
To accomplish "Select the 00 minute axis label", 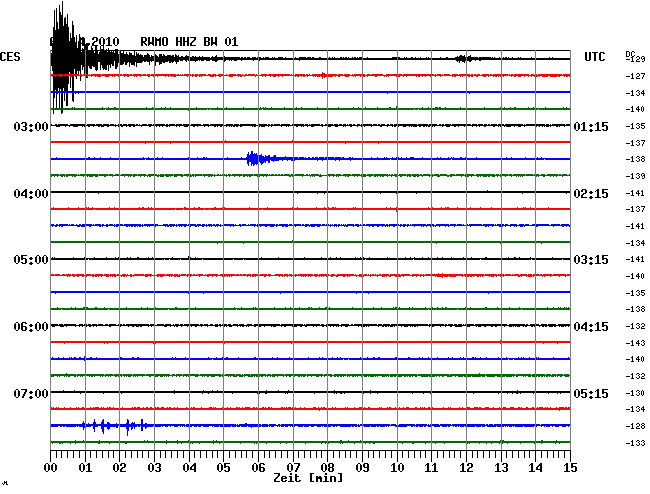I will click(51, 468).
